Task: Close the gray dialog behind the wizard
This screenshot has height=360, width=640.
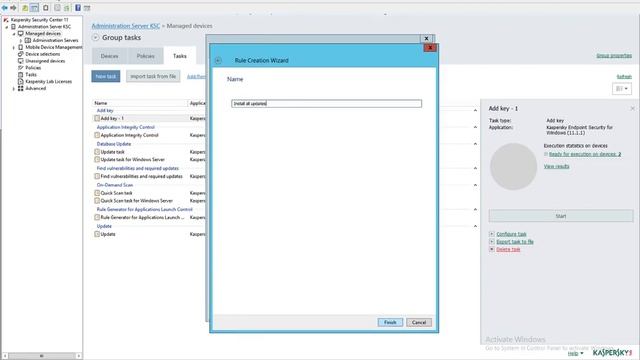Action: [427, 38]
